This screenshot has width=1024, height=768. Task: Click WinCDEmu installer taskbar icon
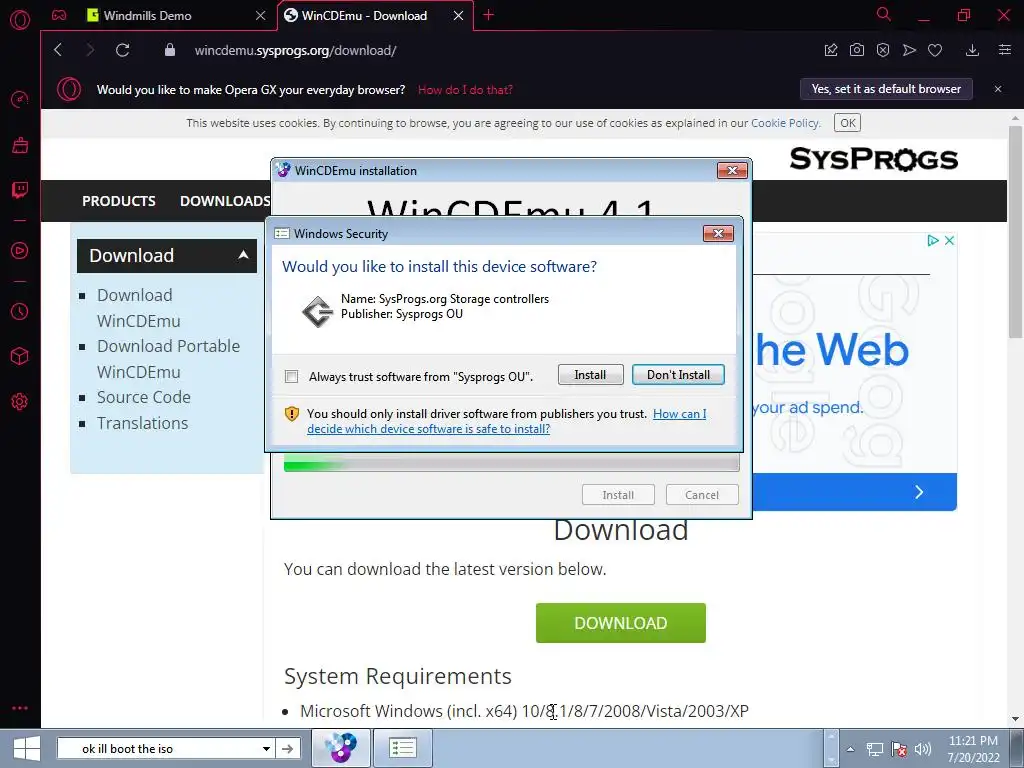point(341,748)
